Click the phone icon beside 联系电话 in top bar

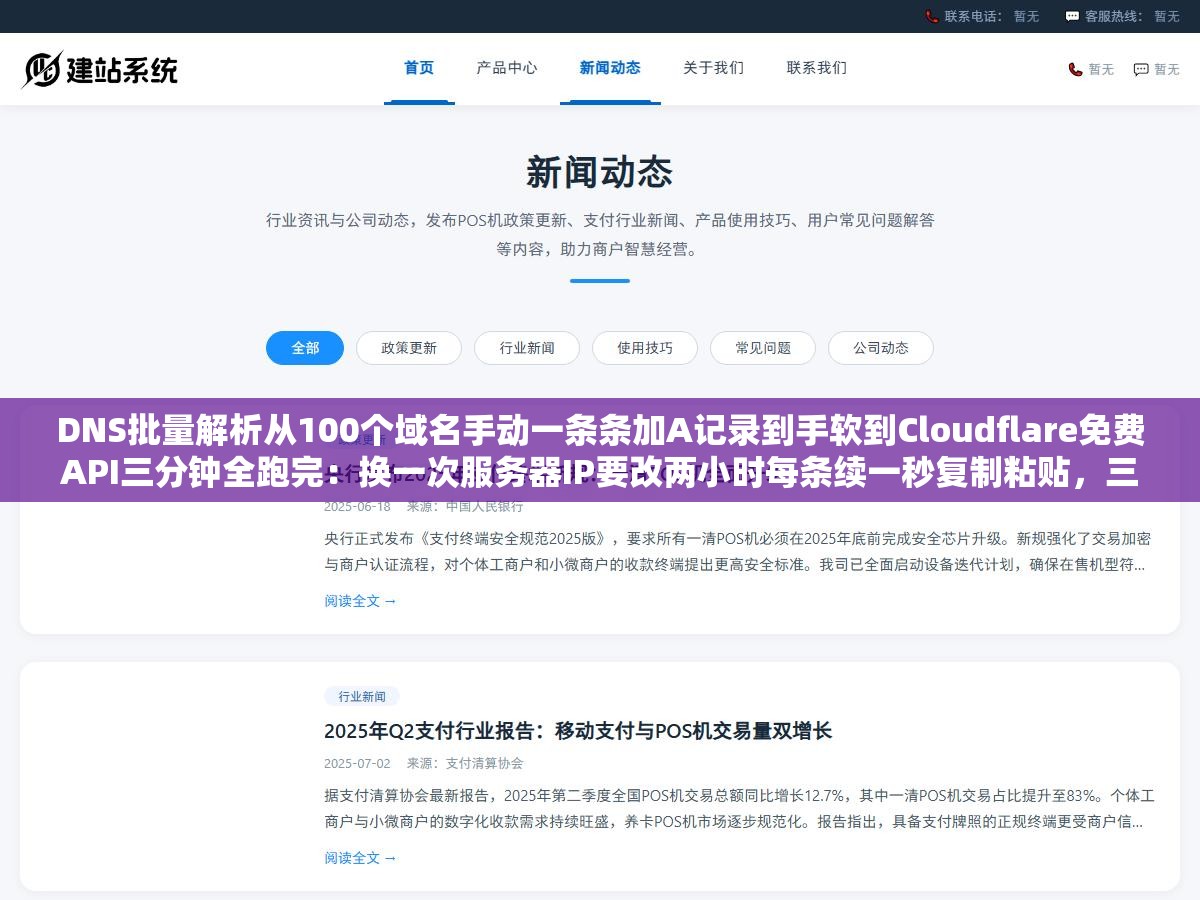pos(932,16)
